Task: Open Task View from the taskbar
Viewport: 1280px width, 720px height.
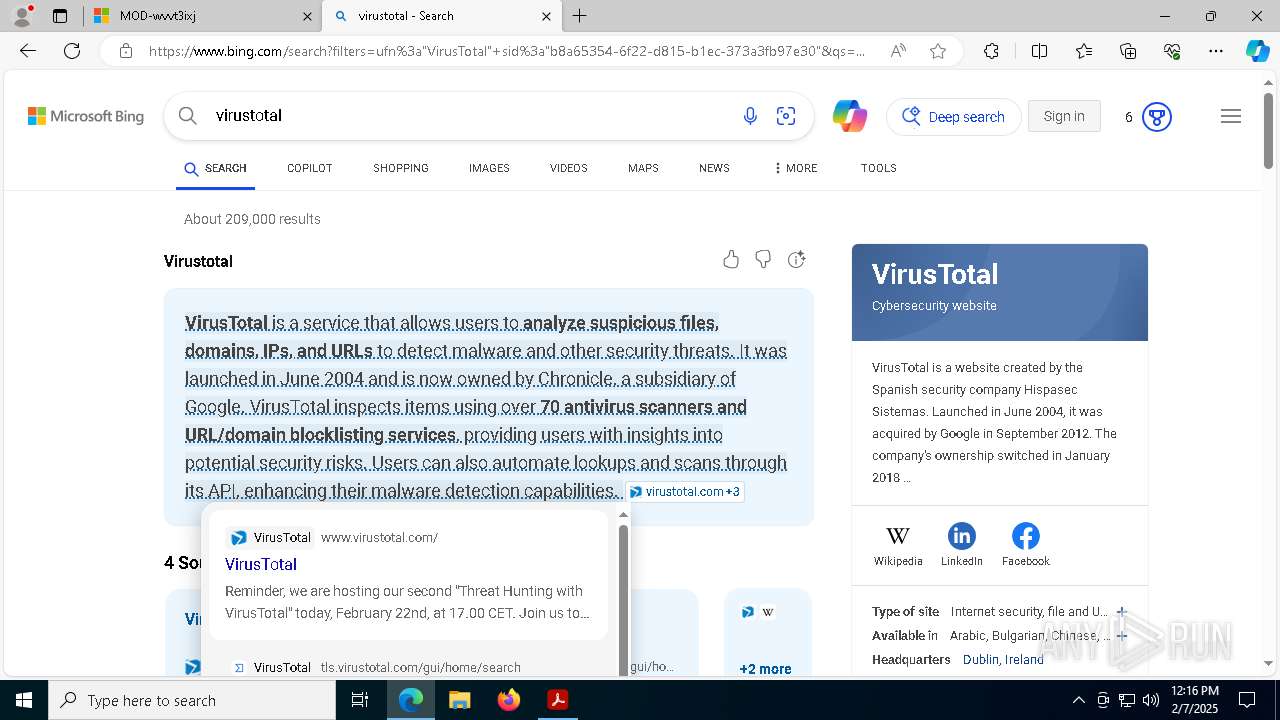Action: pyautogui.click(x=360, y=700)
